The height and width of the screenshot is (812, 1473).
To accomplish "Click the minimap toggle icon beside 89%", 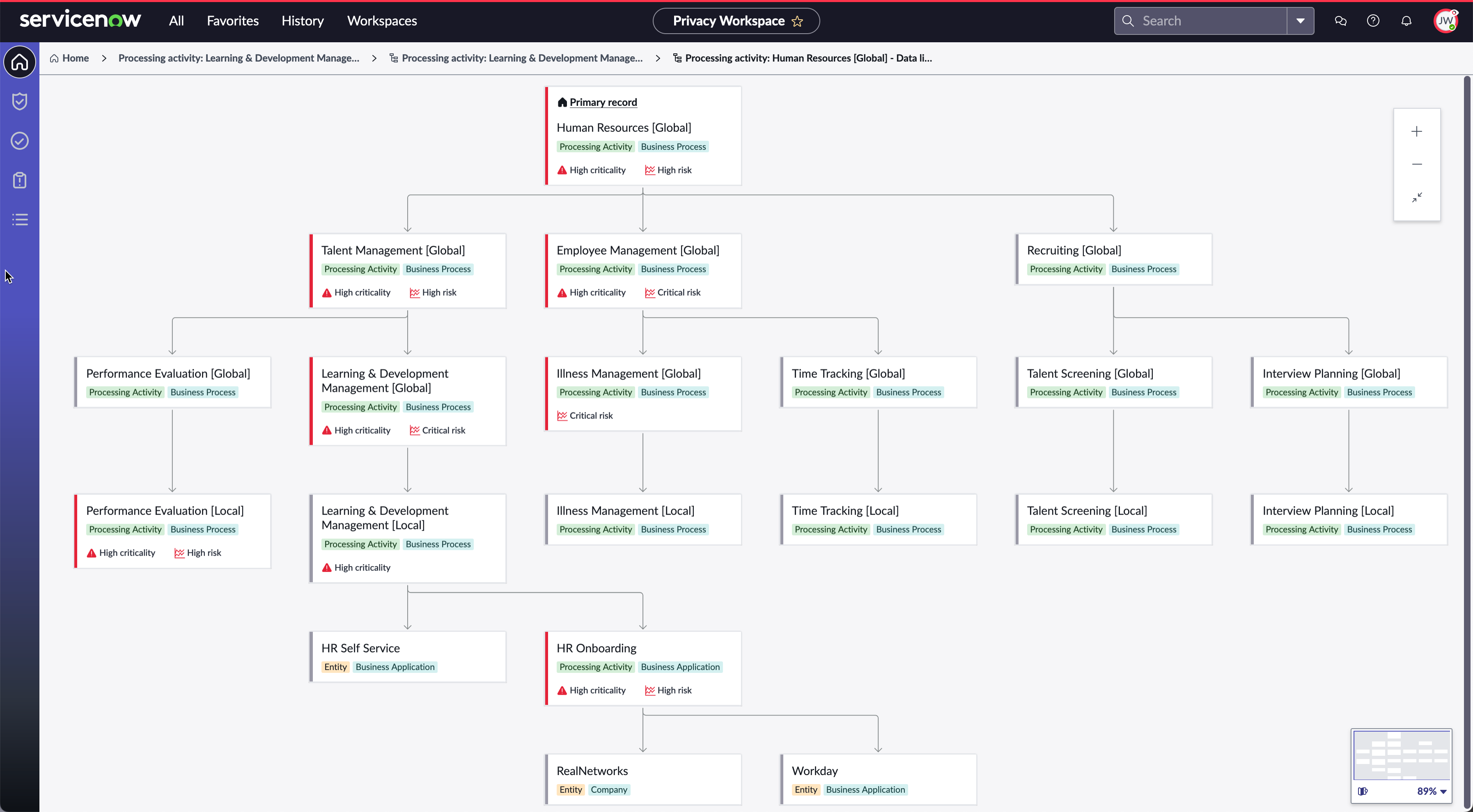I will (1363, 791).
